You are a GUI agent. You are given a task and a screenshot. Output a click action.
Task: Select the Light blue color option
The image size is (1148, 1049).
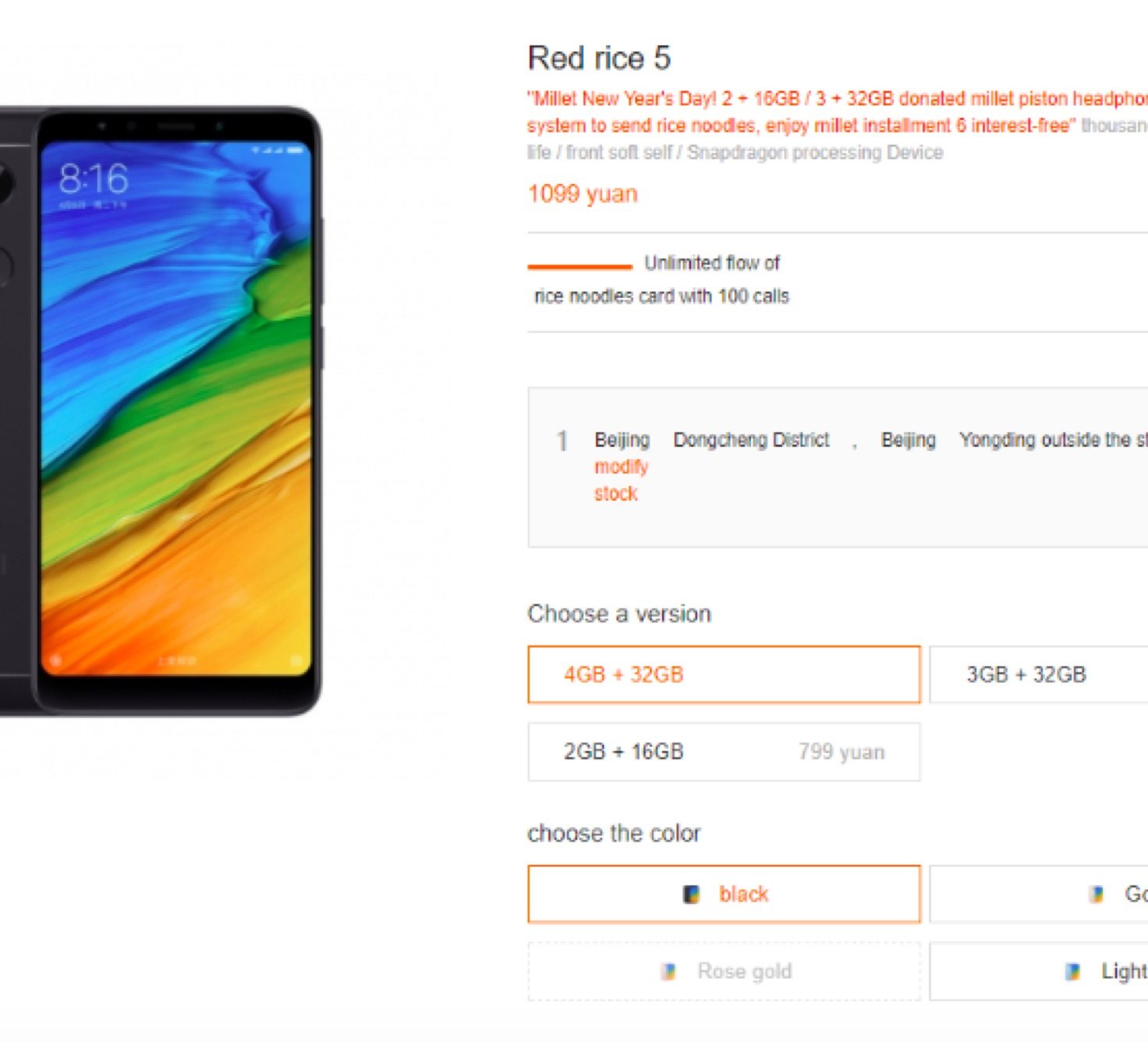coord(1039,971)
